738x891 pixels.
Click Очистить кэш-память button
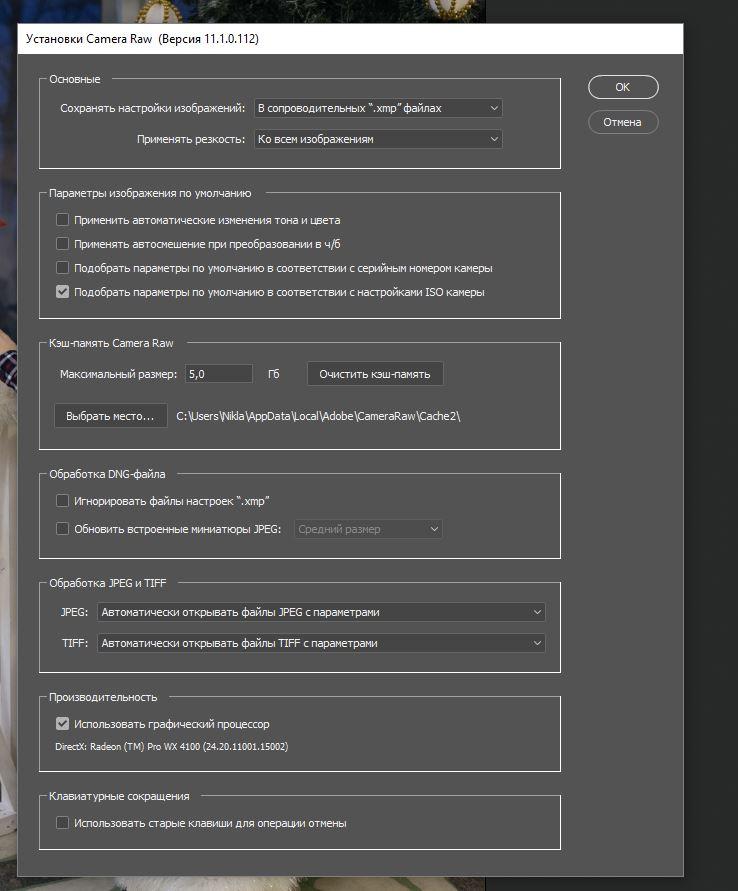click(x=375, y=374)
